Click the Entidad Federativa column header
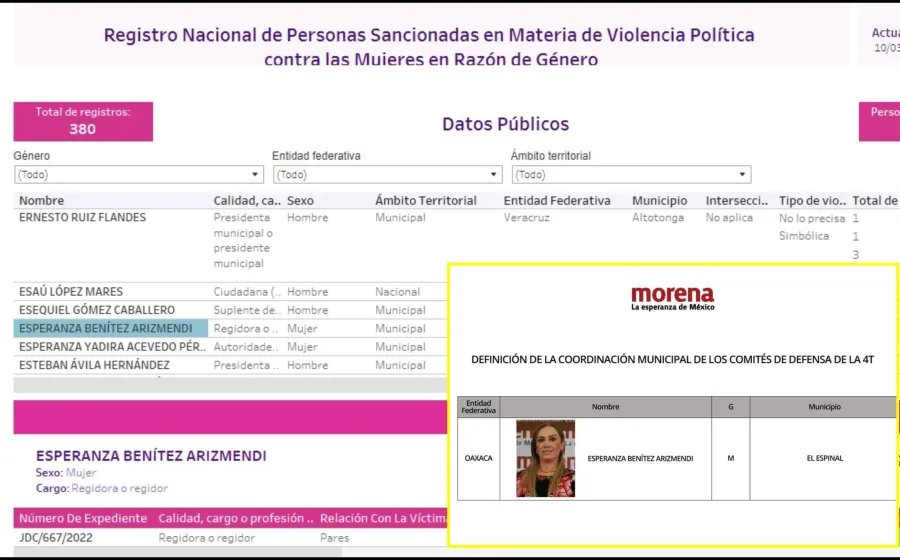The width and height of the screenshot is (900, 560). (x=557, y=200)
